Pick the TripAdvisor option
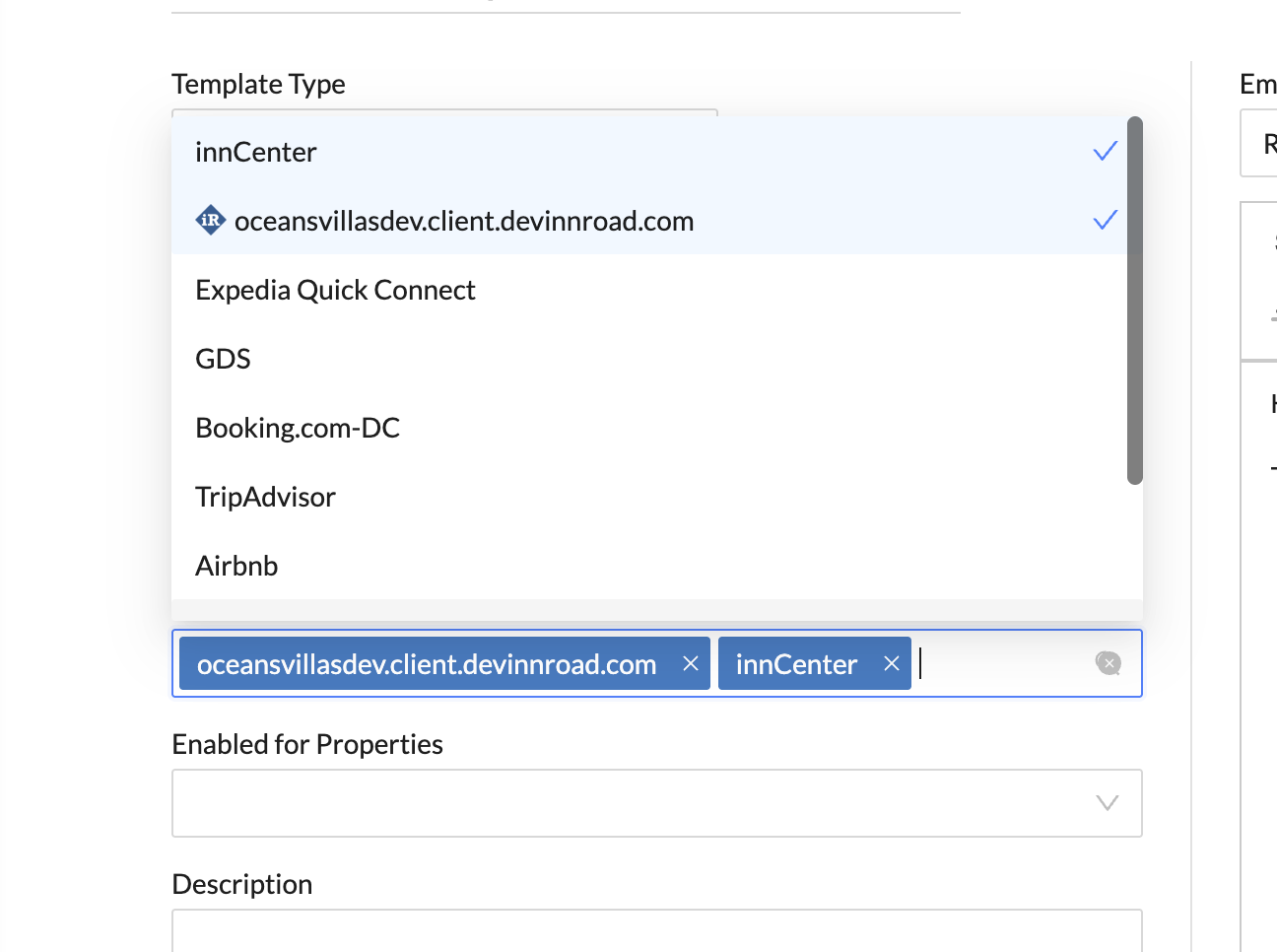Screen dimensions: 1277x952 tap(650, 497)
